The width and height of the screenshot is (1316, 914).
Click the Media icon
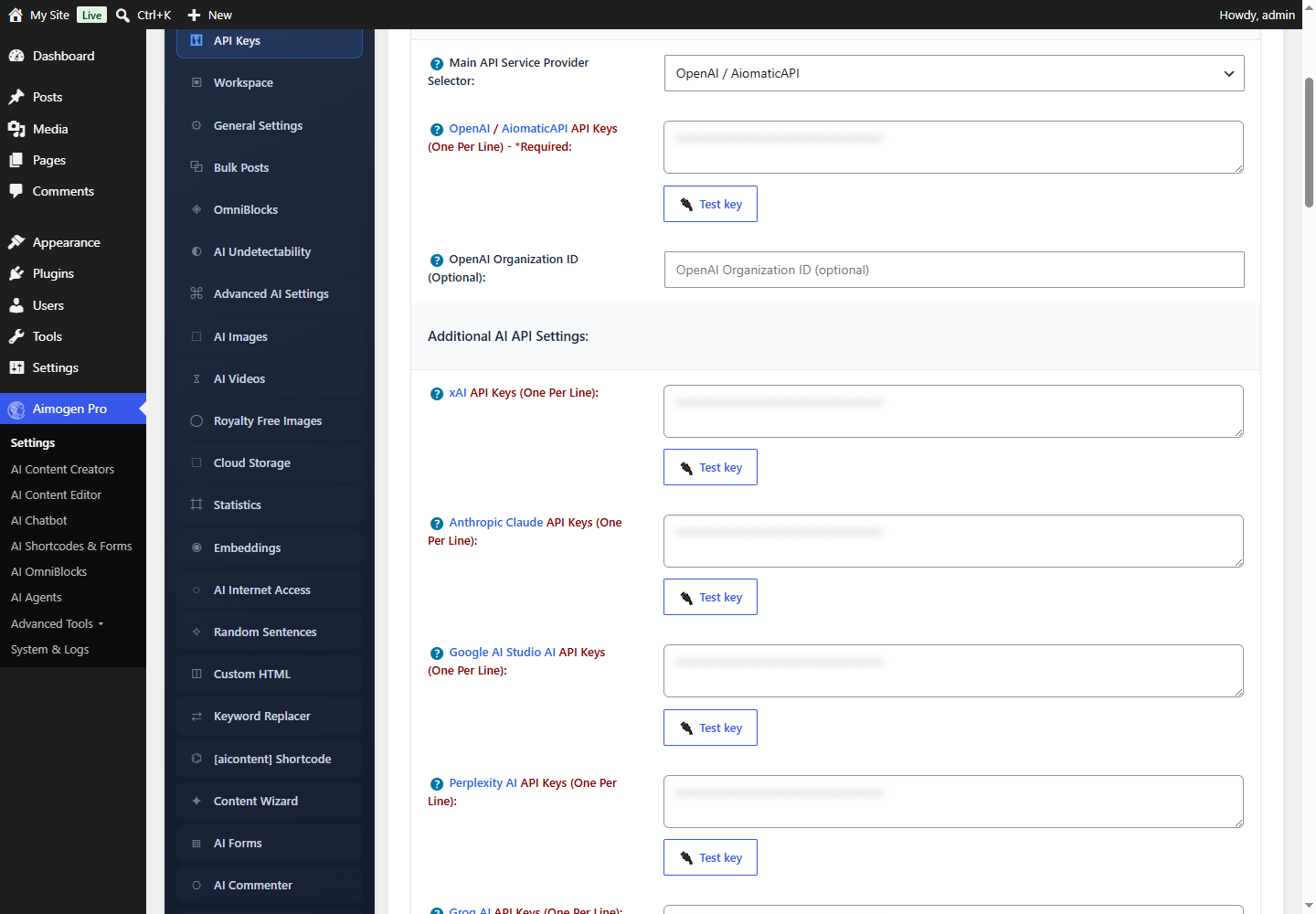(16, 129)
